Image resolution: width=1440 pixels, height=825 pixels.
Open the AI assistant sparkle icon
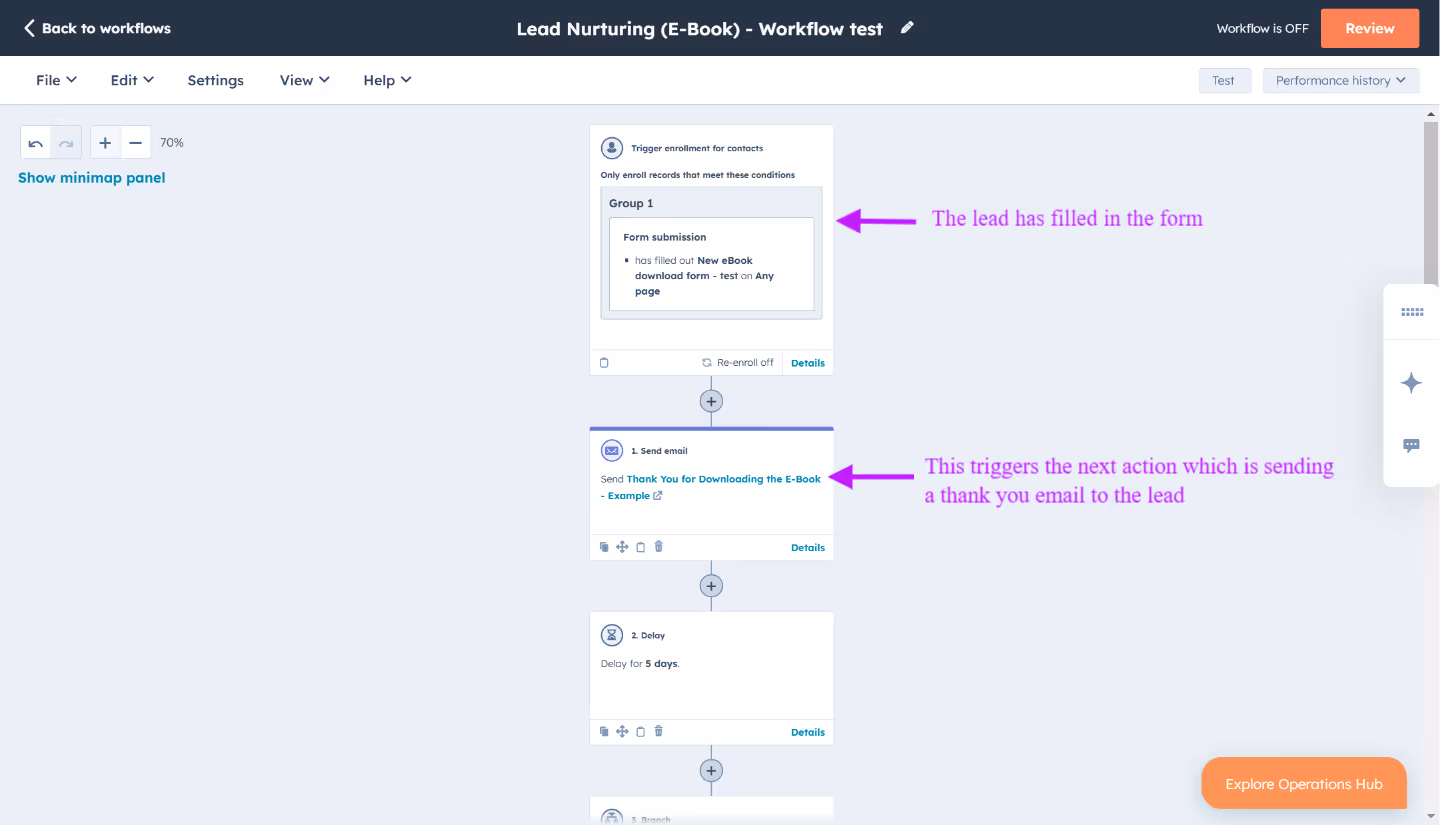1411,382
